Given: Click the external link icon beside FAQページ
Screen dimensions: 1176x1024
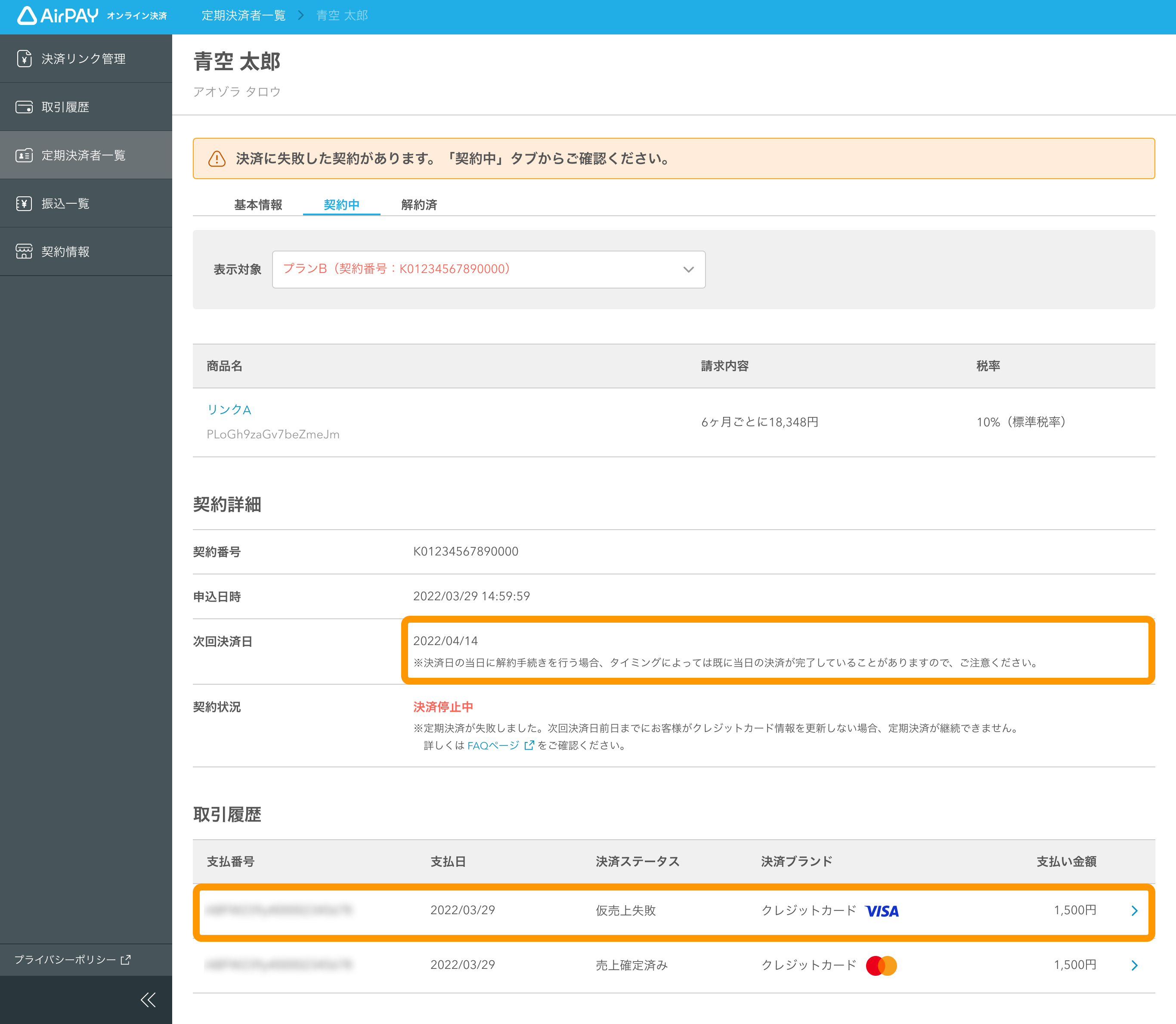Looking at the screenshot, I should coord(529,745).
